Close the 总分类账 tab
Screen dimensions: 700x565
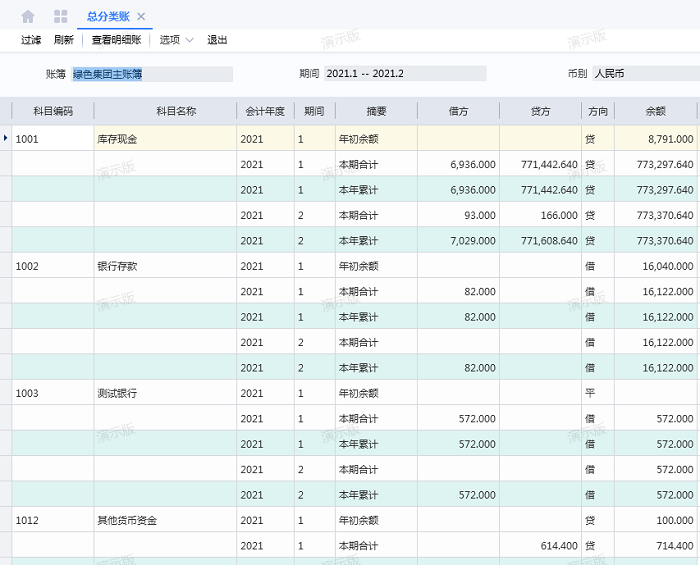coord(141,16)
